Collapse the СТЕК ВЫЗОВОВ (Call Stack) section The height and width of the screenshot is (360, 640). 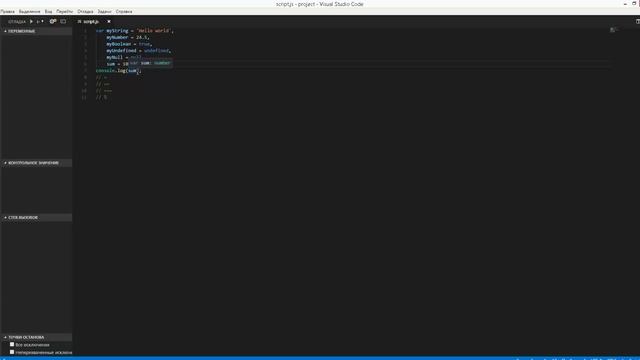pos(37,218)
